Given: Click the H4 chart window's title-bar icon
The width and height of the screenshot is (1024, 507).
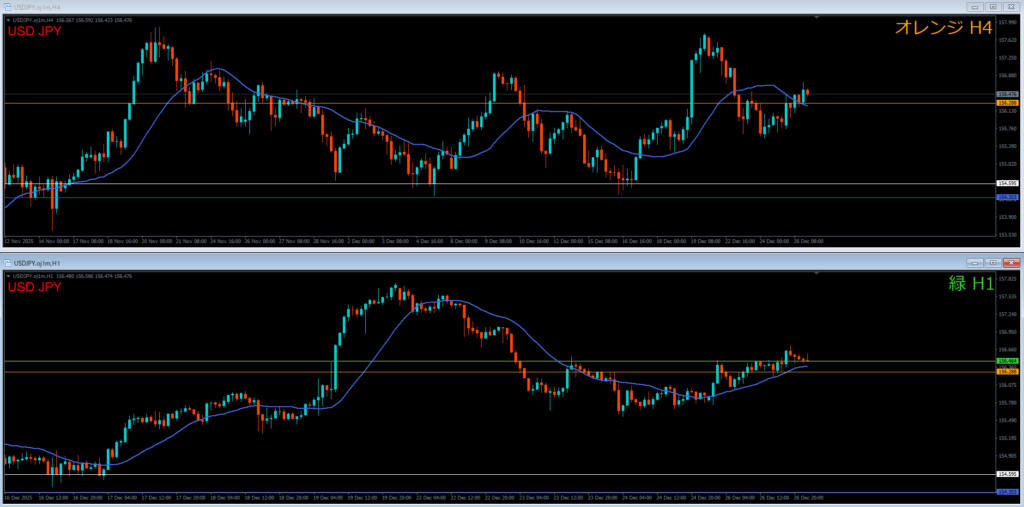Looking at the screenshot, I should (x=8, y=6).
